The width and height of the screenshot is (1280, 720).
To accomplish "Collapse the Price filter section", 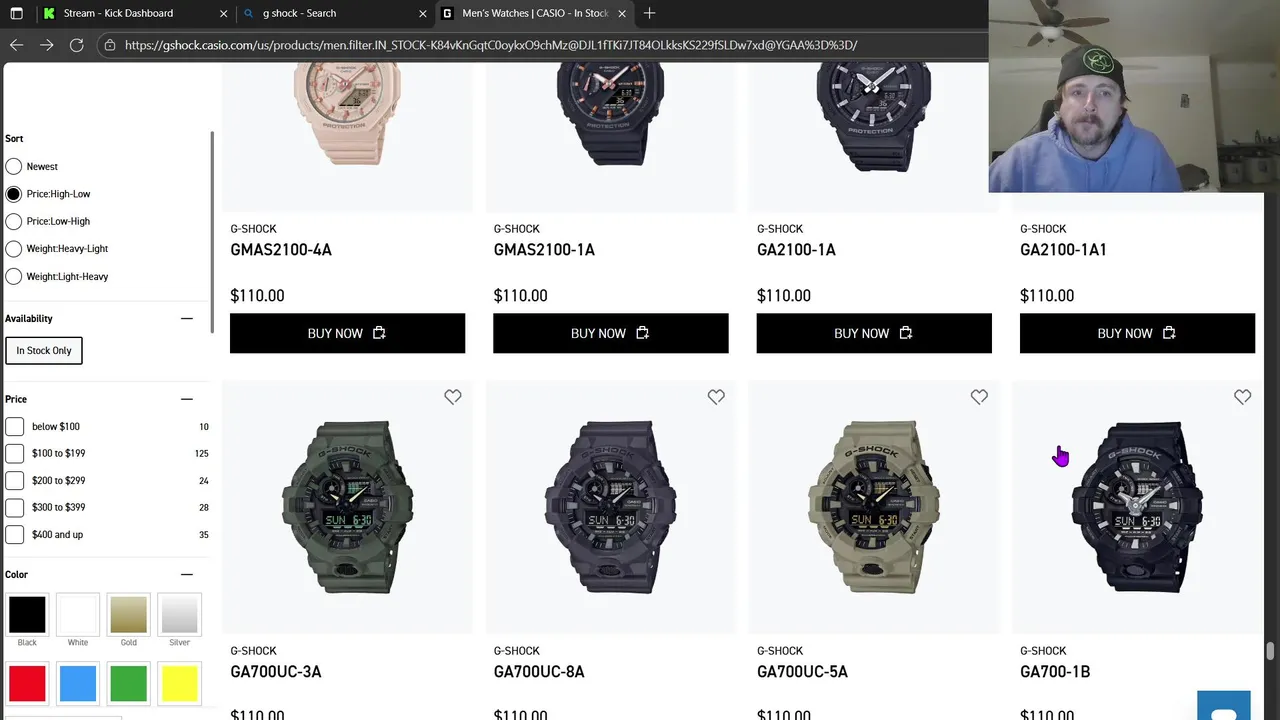I will (x=186, y=399).
